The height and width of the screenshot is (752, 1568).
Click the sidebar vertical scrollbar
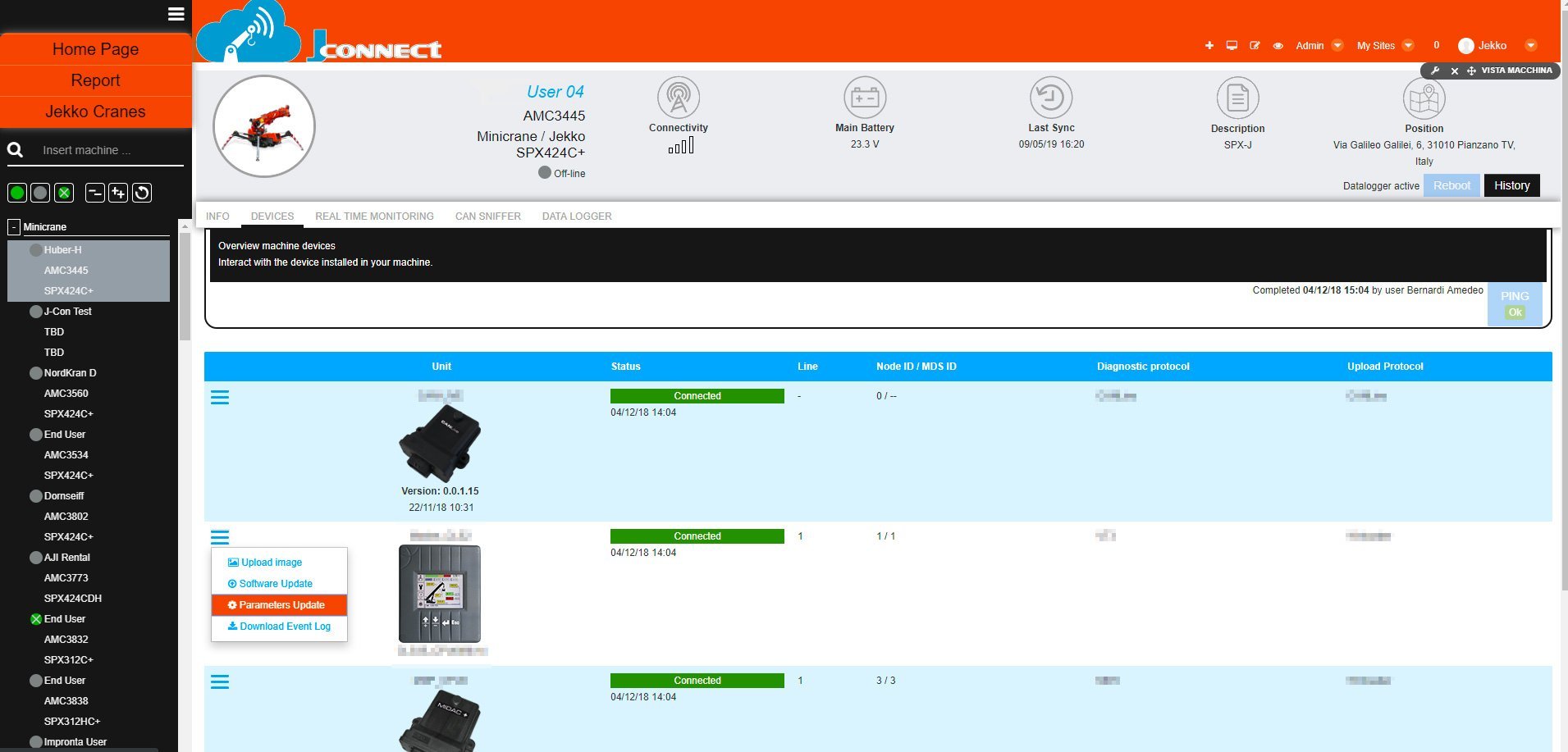point(185,287)
